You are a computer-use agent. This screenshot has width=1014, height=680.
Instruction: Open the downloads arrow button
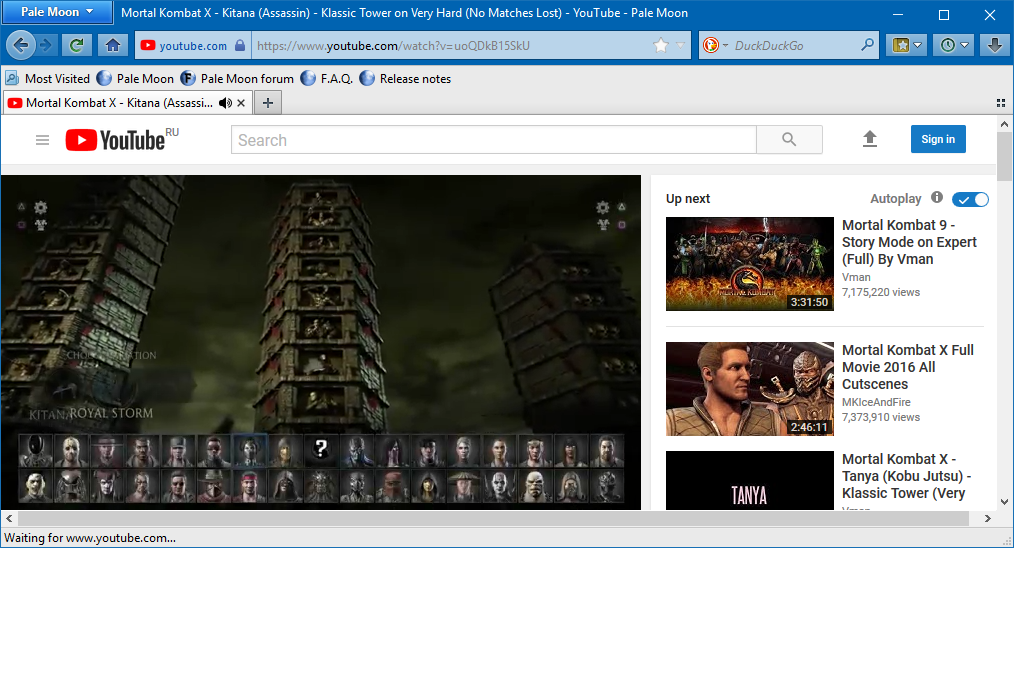click(x=995, y=45)
